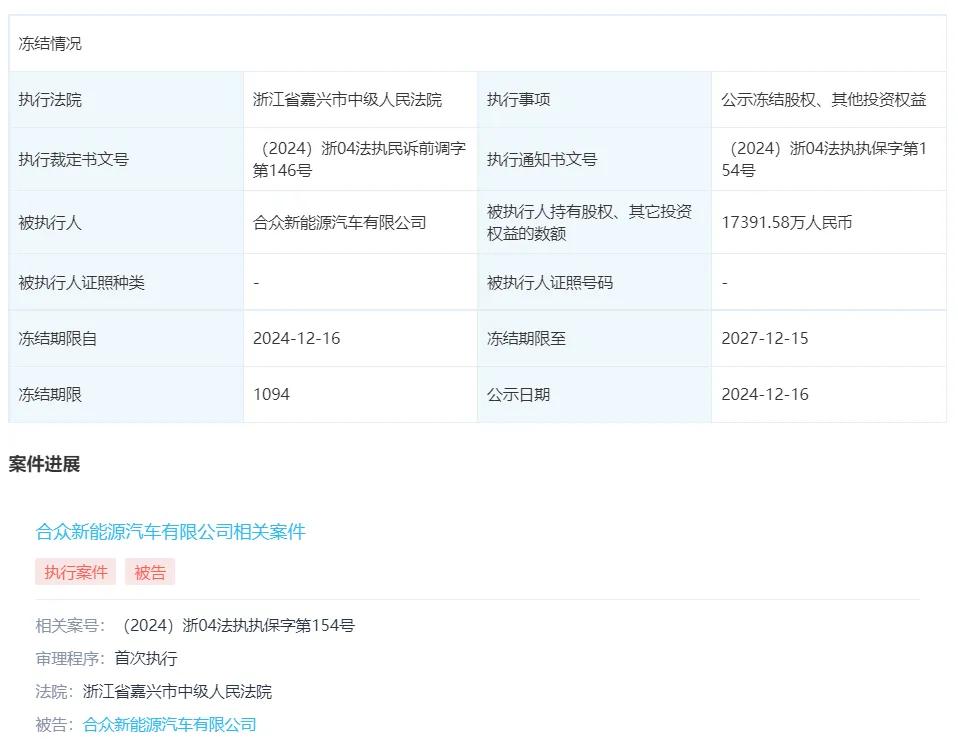958x747 pixels.
Task: Click the freeze duration value 1094
Action: [270, 394]
